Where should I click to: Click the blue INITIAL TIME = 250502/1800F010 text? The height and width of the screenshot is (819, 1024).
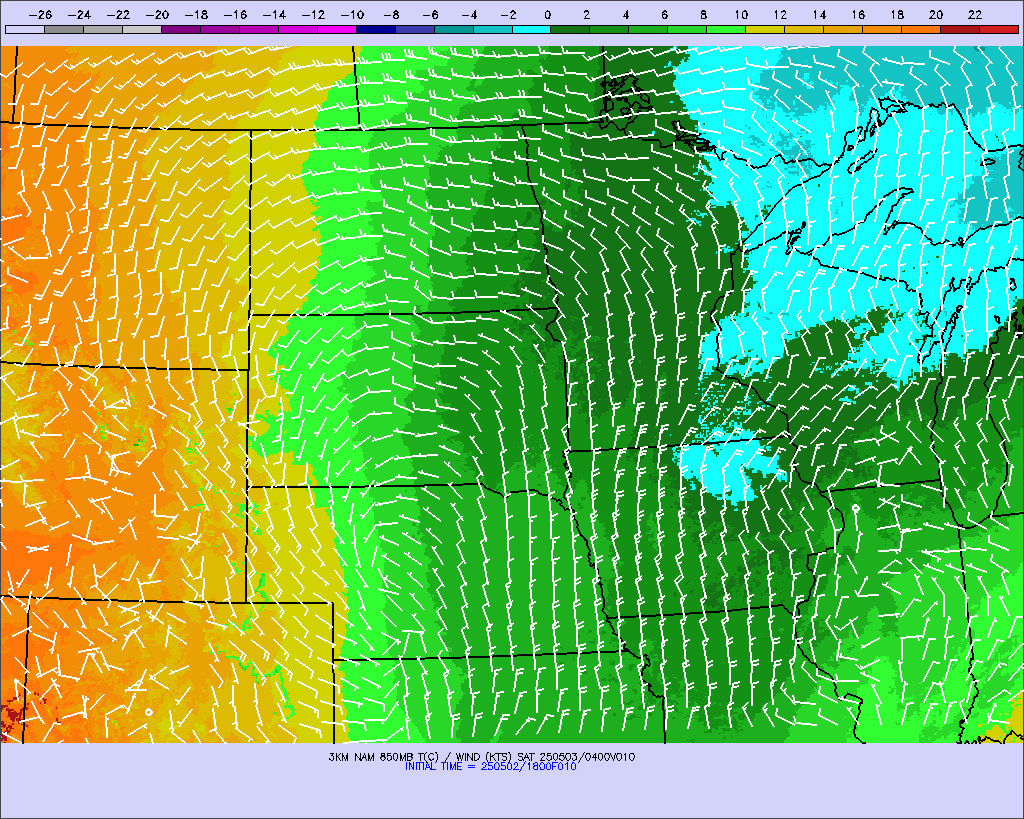[490, 766]
